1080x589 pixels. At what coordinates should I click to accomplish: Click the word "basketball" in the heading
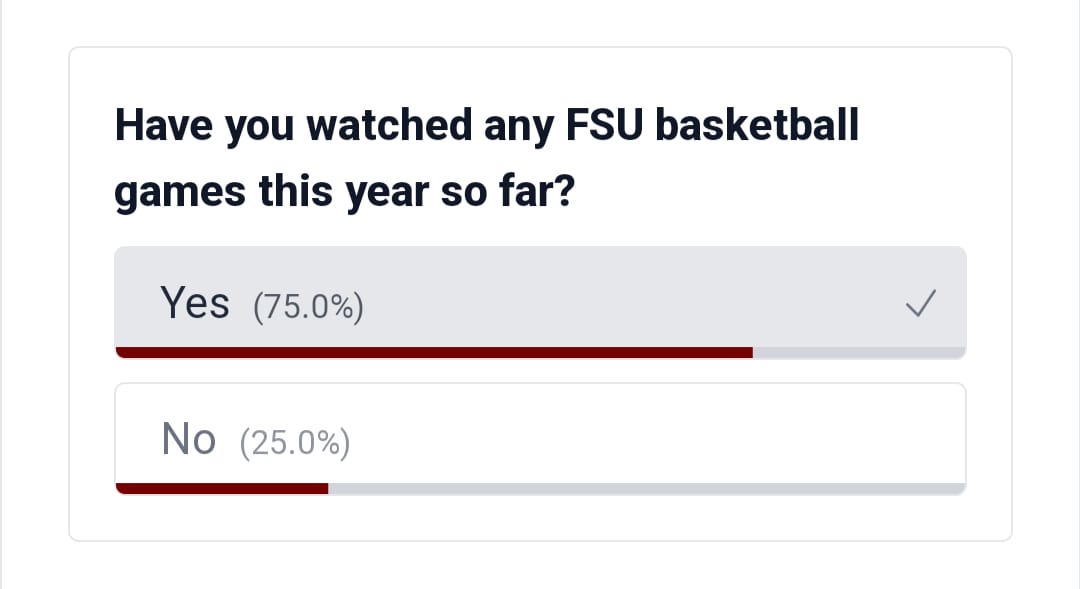pyautogui.click(x=757, y=125)
